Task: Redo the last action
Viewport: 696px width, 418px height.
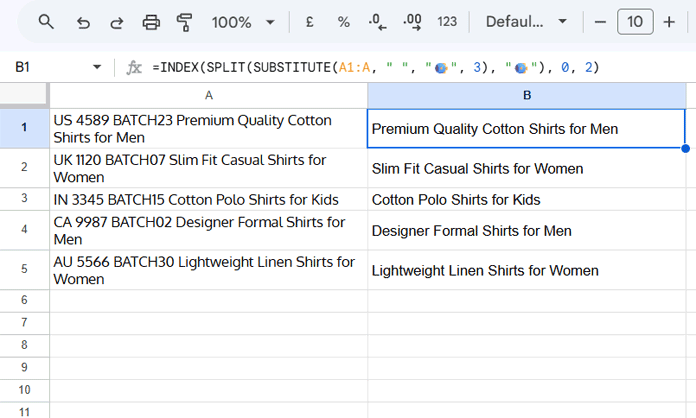Action: pyautogui.click(x=117, y=22)
